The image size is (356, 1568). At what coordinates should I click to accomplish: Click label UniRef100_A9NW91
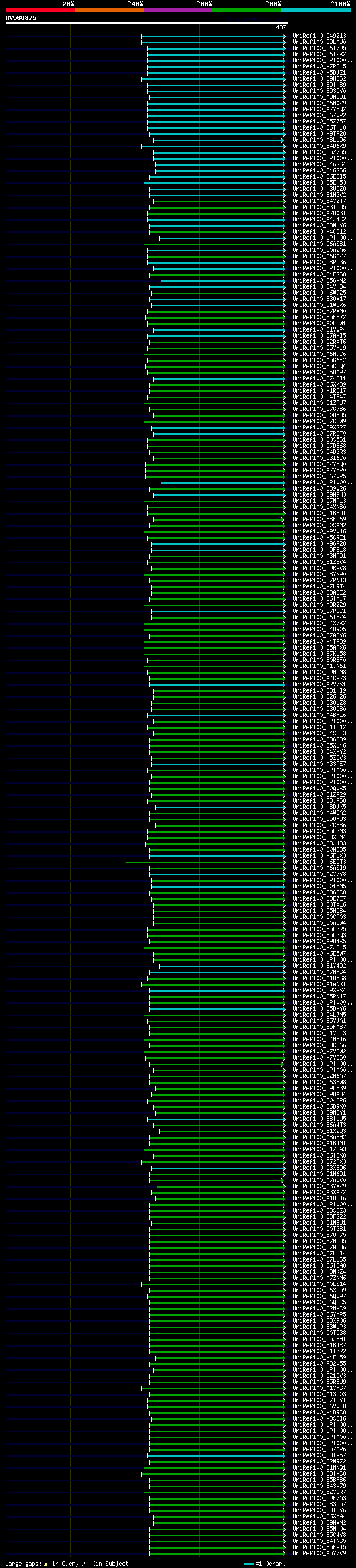pos(319,97)
